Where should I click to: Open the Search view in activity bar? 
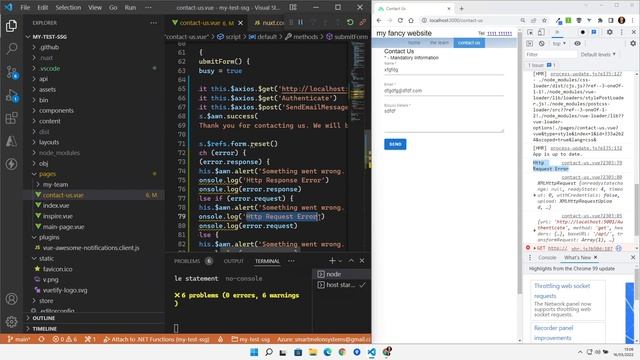coord(11,49)
